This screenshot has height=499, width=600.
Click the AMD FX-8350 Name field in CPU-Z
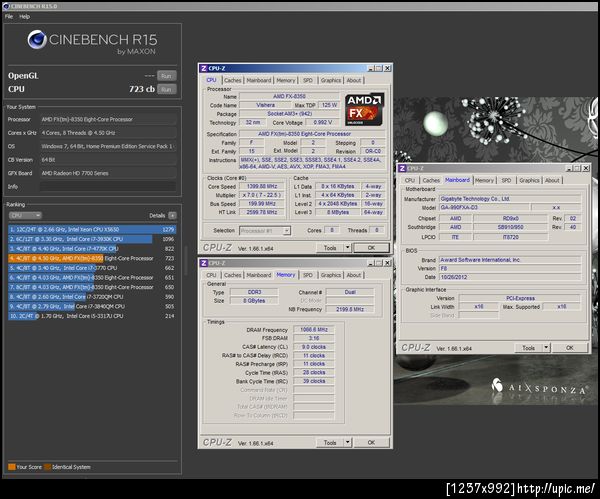(289, 96)
